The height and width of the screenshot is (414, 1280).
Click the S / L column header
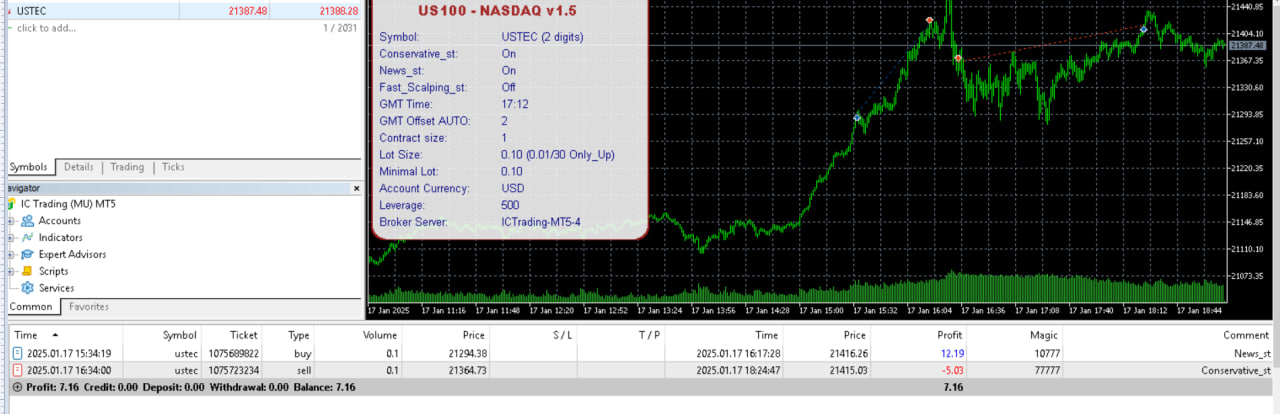(561, 335)
